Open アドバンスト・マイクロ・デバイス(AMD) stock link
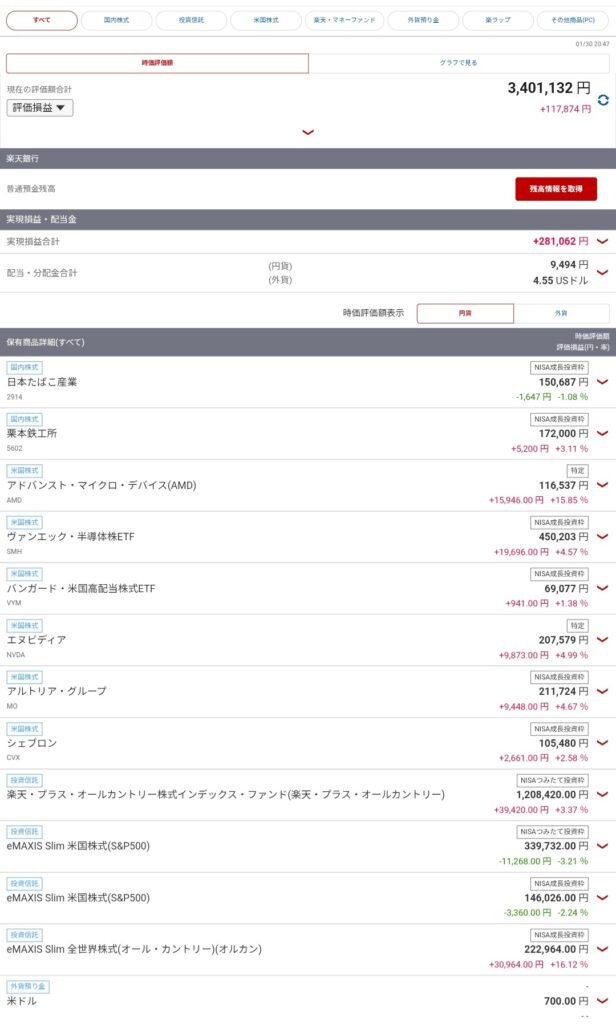Screen dimensions: 616x1024 tap(102, 485)
